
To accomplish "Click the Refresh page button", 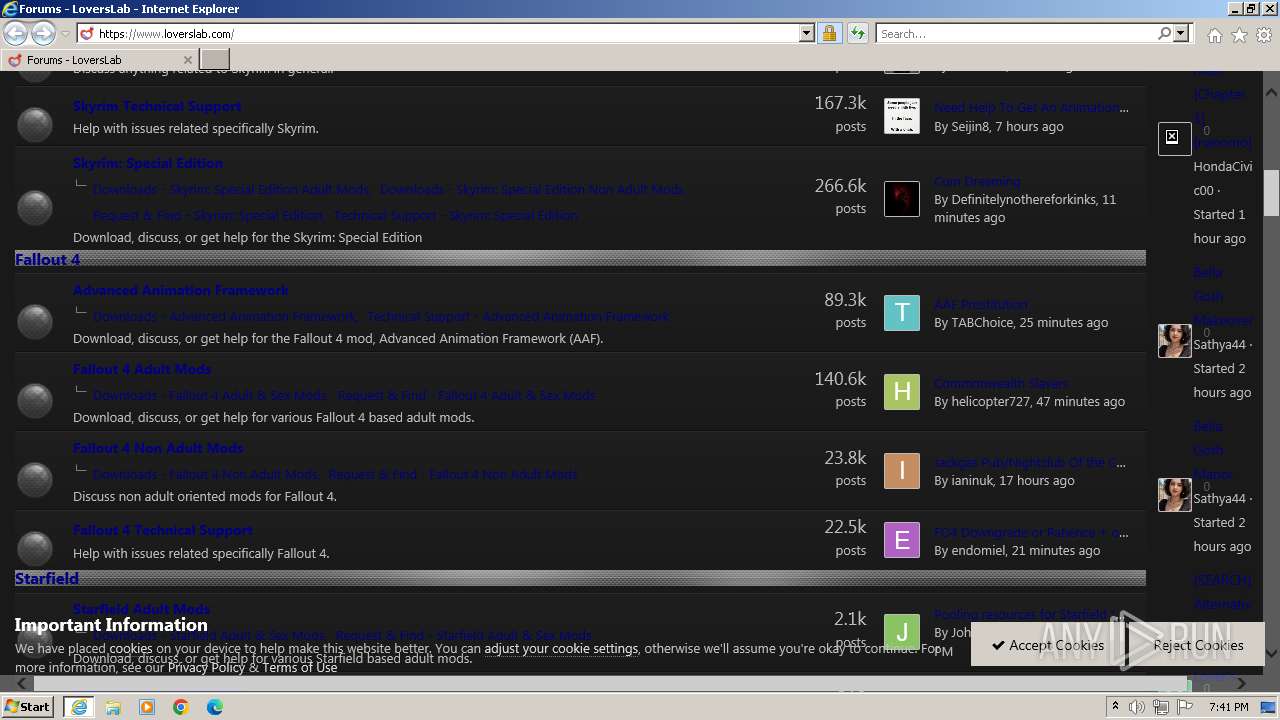I will (x=857, y=33).
